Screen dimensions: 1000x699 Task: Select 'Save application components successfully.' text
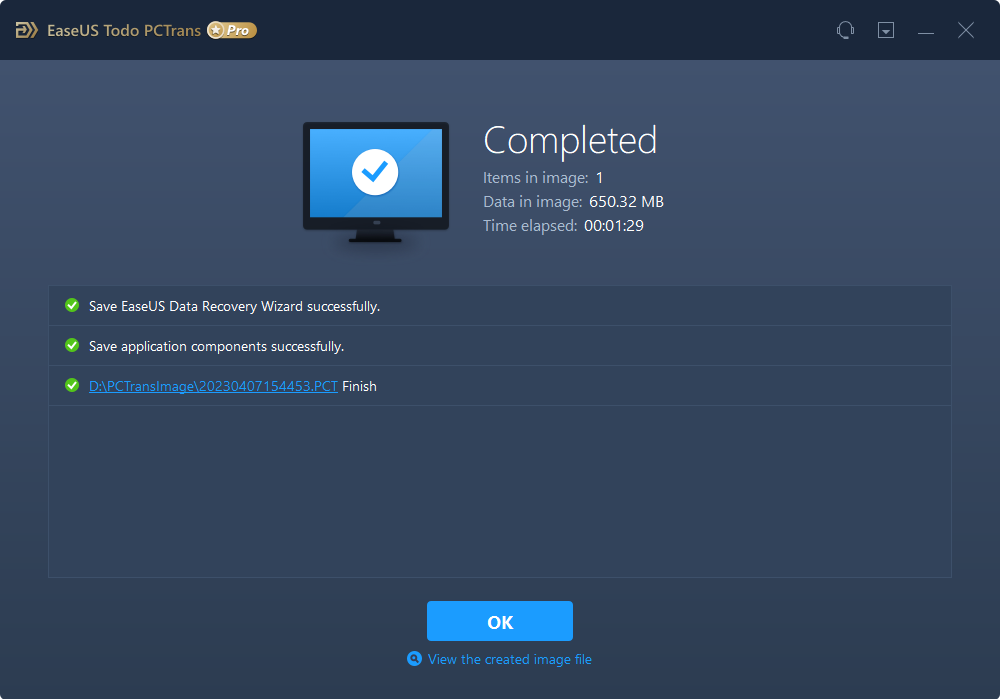216,346
